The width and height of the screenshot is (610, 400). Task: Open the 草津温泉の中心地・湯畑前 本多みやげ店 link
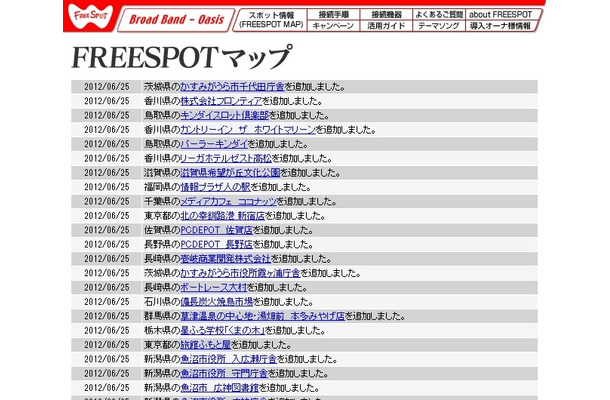pyautogui.click(x=263, y=316)
